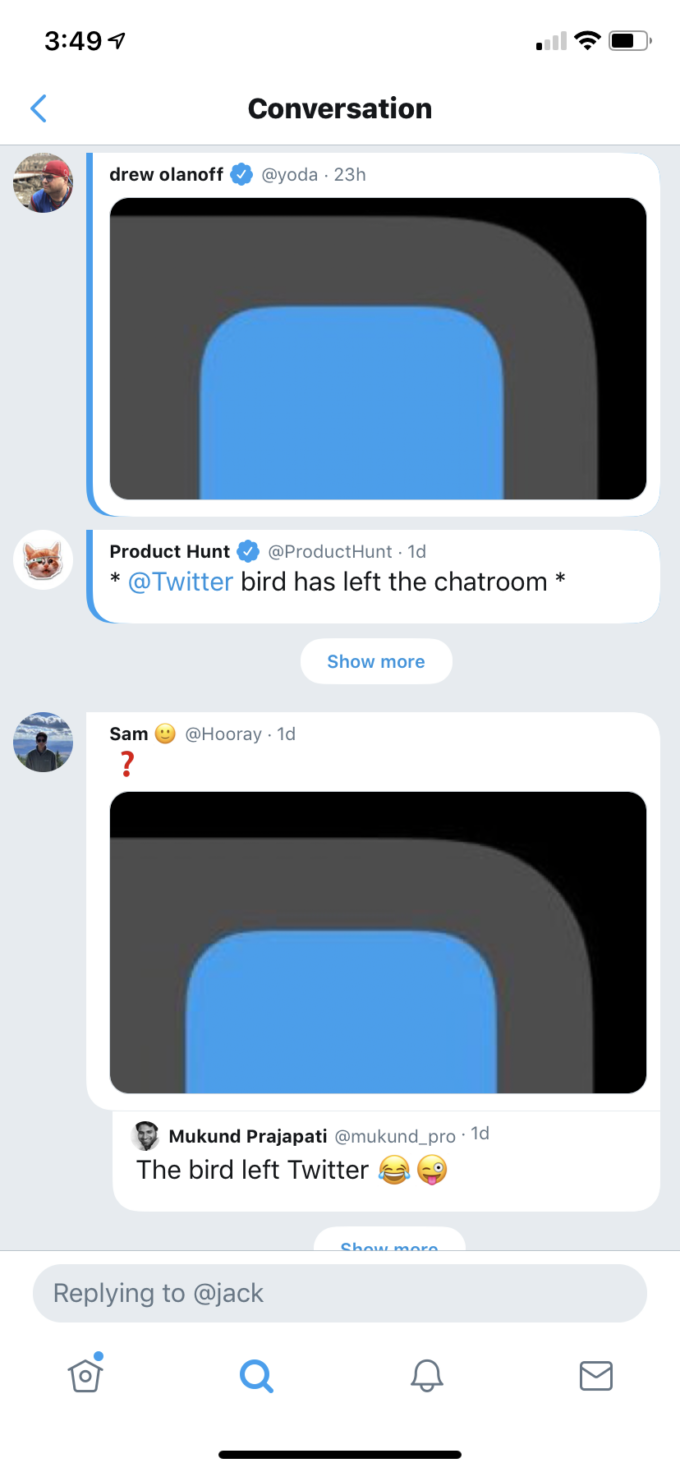The width and height of the screenshot is (680, 1472).
Task: Open image in Sam's tweet
Action: coord(378,942)
